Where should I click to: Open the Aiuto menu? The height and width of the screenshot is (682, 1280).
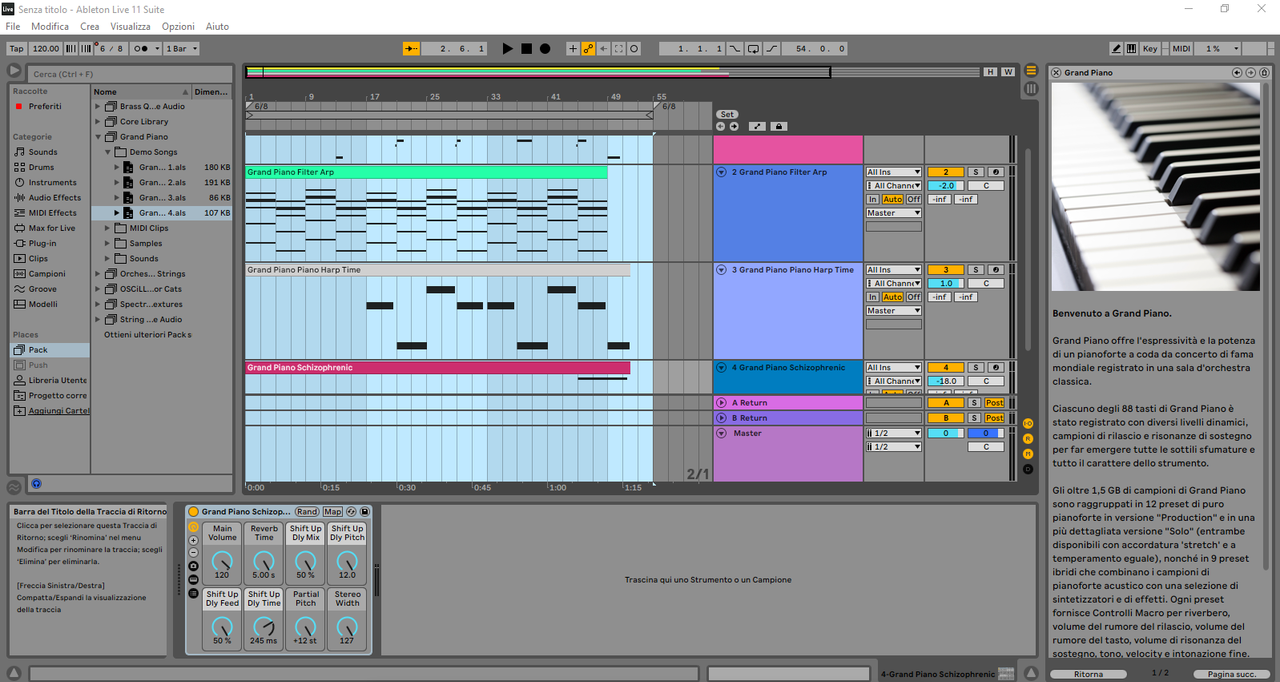pos(217,26)
